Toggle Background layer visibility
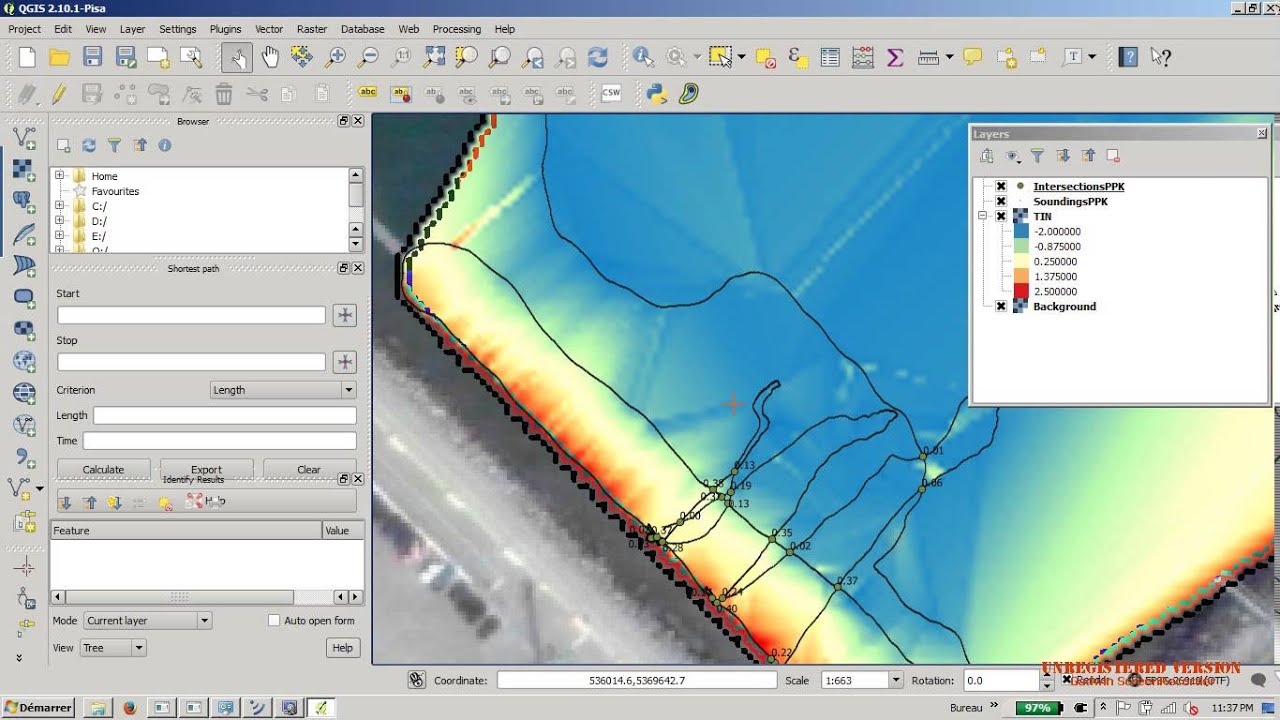 coord(1001,306)
